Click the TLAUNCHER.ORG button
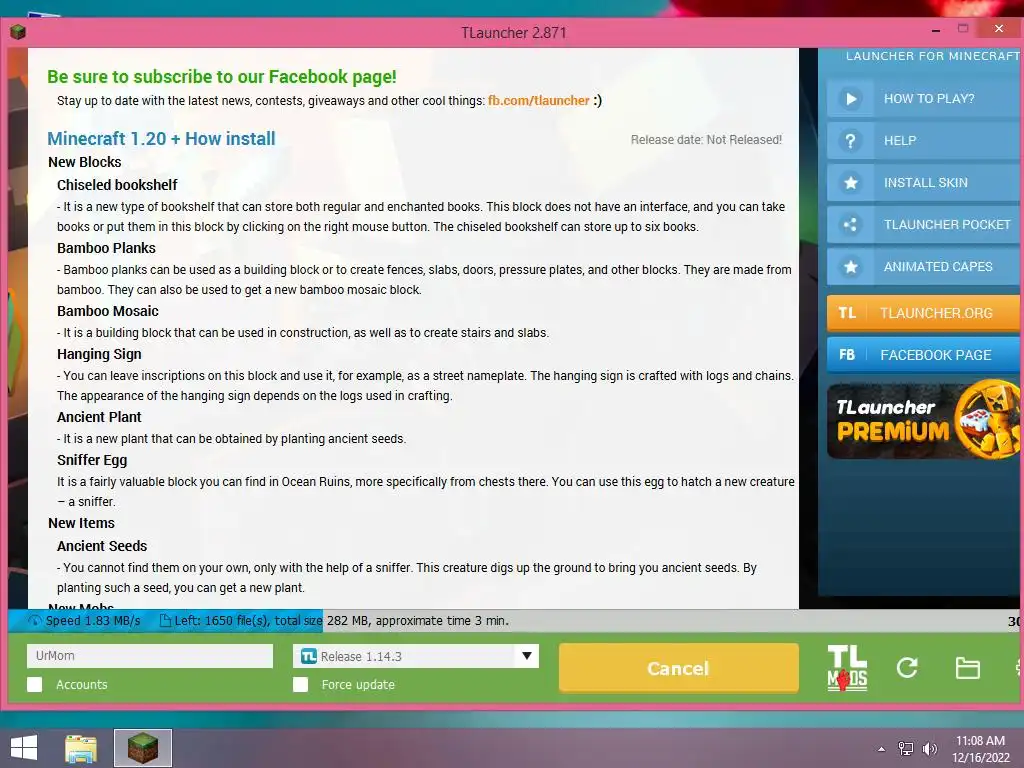This screenshot has width=1024, height=768. 923,313
